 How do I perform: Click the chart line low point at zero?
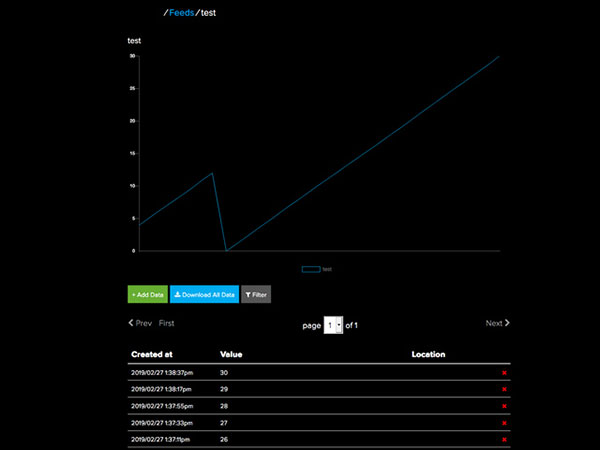[227, 250]
